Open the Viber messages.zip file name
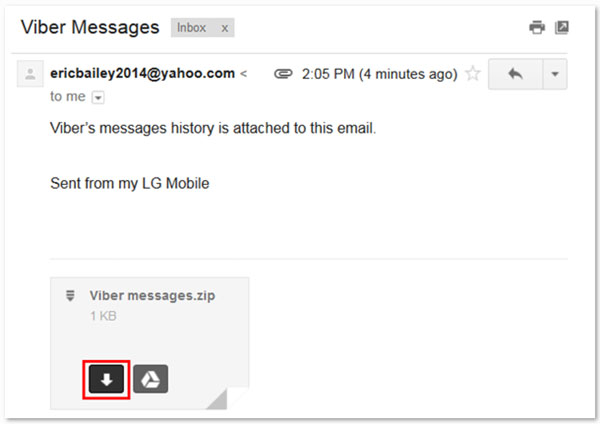600x424 pixels. pyautogui.click(x=152, y=295)
